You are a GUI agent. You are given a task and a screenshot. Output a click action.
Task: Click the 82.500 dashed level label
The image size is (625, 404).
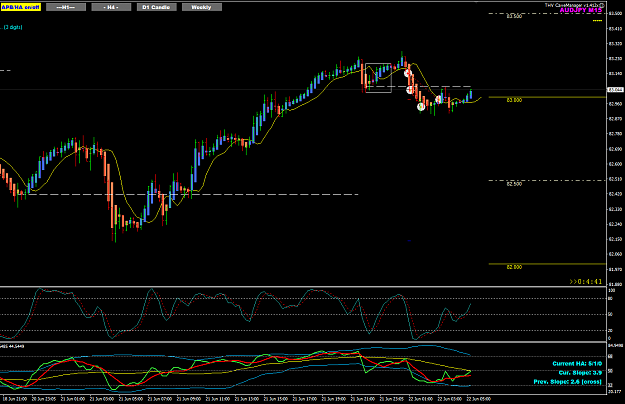(x=514, y=184)
